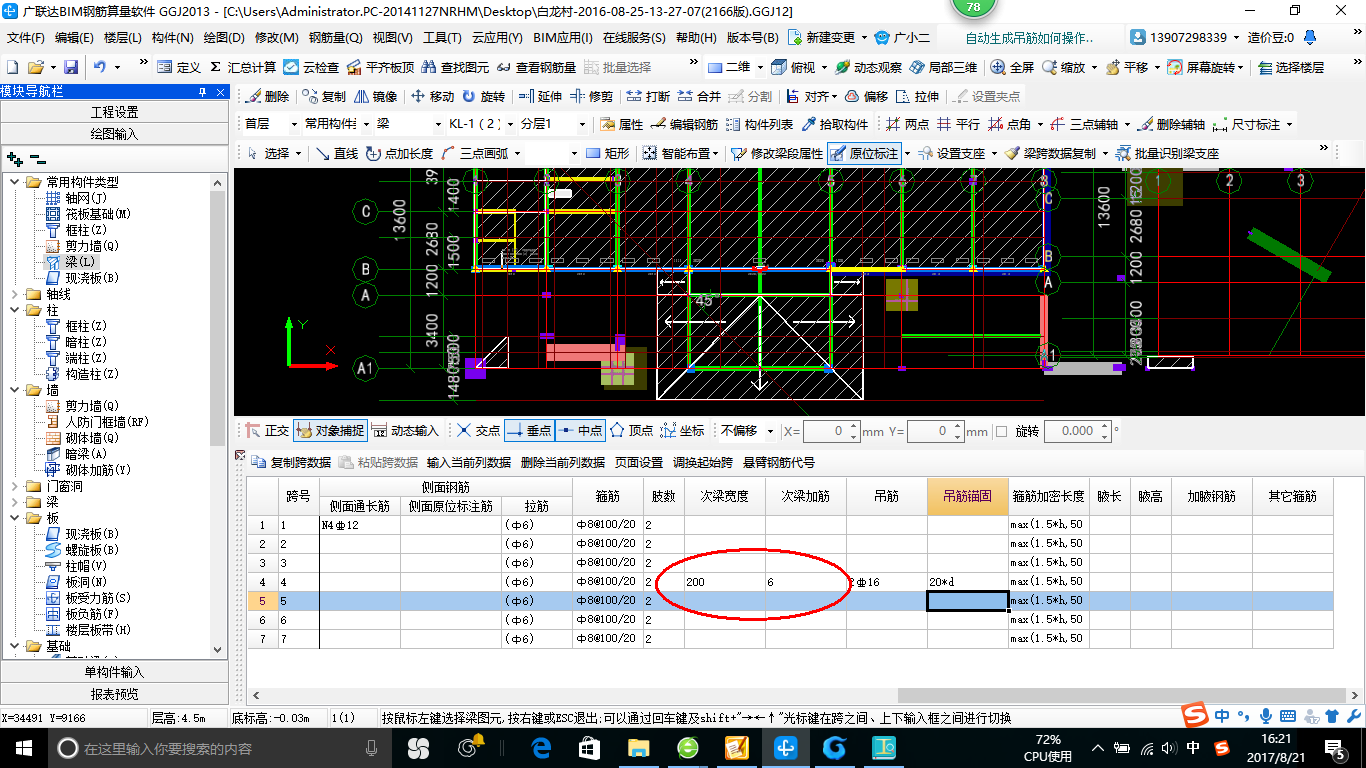Toggle 对象捕捉 object snap
1366x768 pixels.
tap(330, 430)
